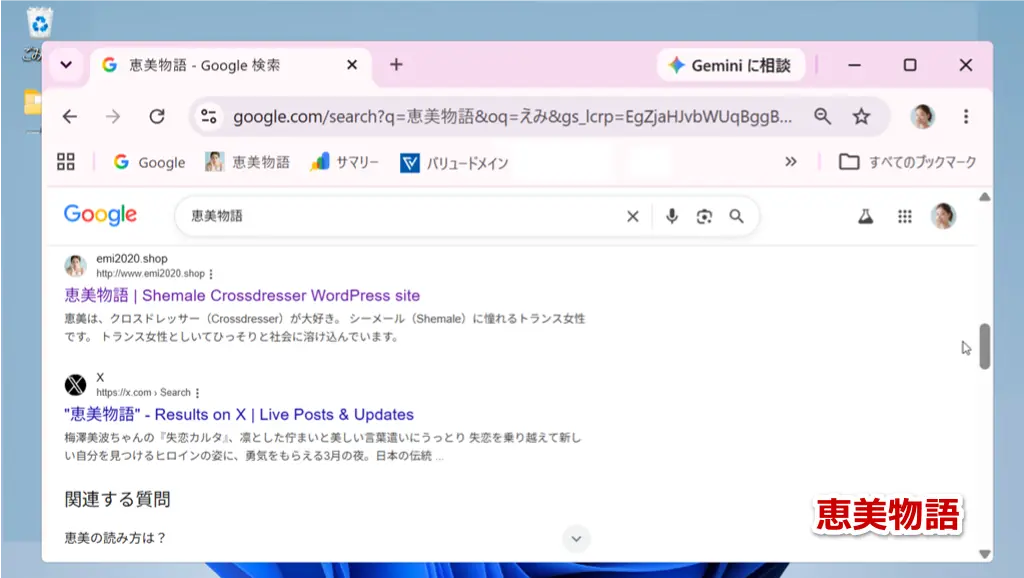
Task: Open the Google apps grid
Action: tap(904, 216)
